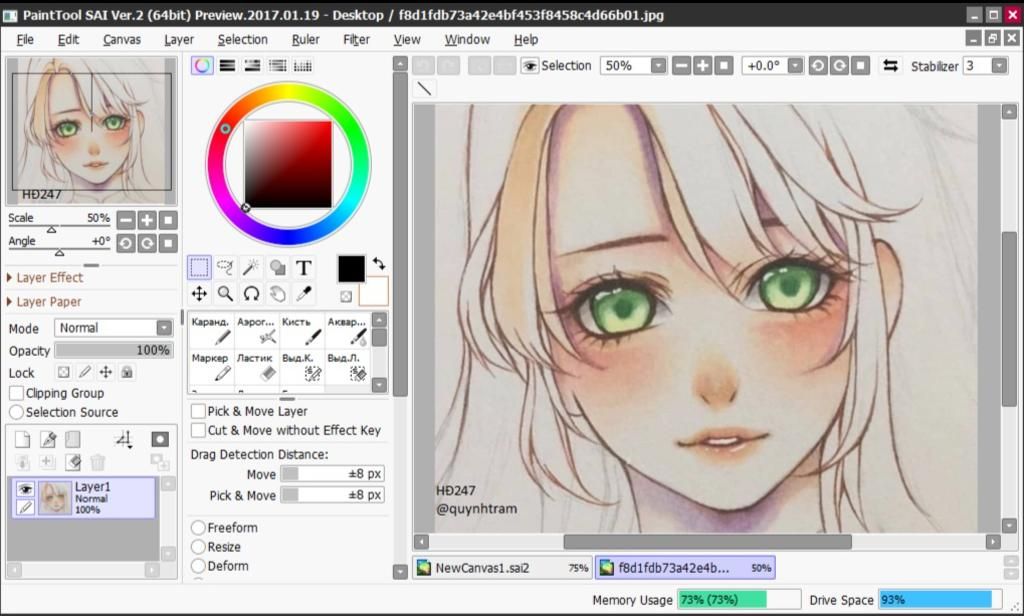Zoom out with navigator Scale minus button
Image resolution: width=1024 pixels, height=616 pixels.
pyautogui.click(x=126, y=220)
